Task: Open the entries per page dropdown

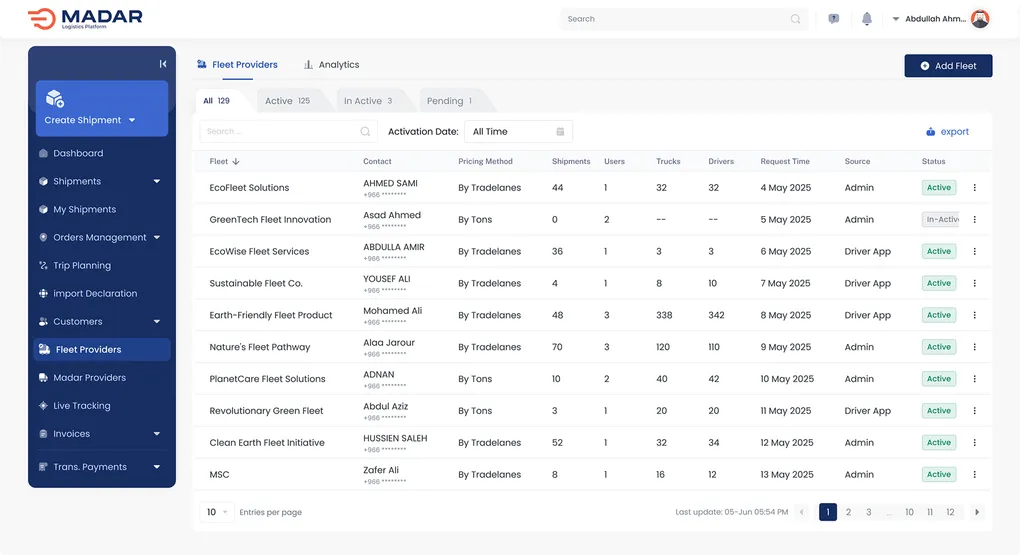Action: click(x=218, y=512)
